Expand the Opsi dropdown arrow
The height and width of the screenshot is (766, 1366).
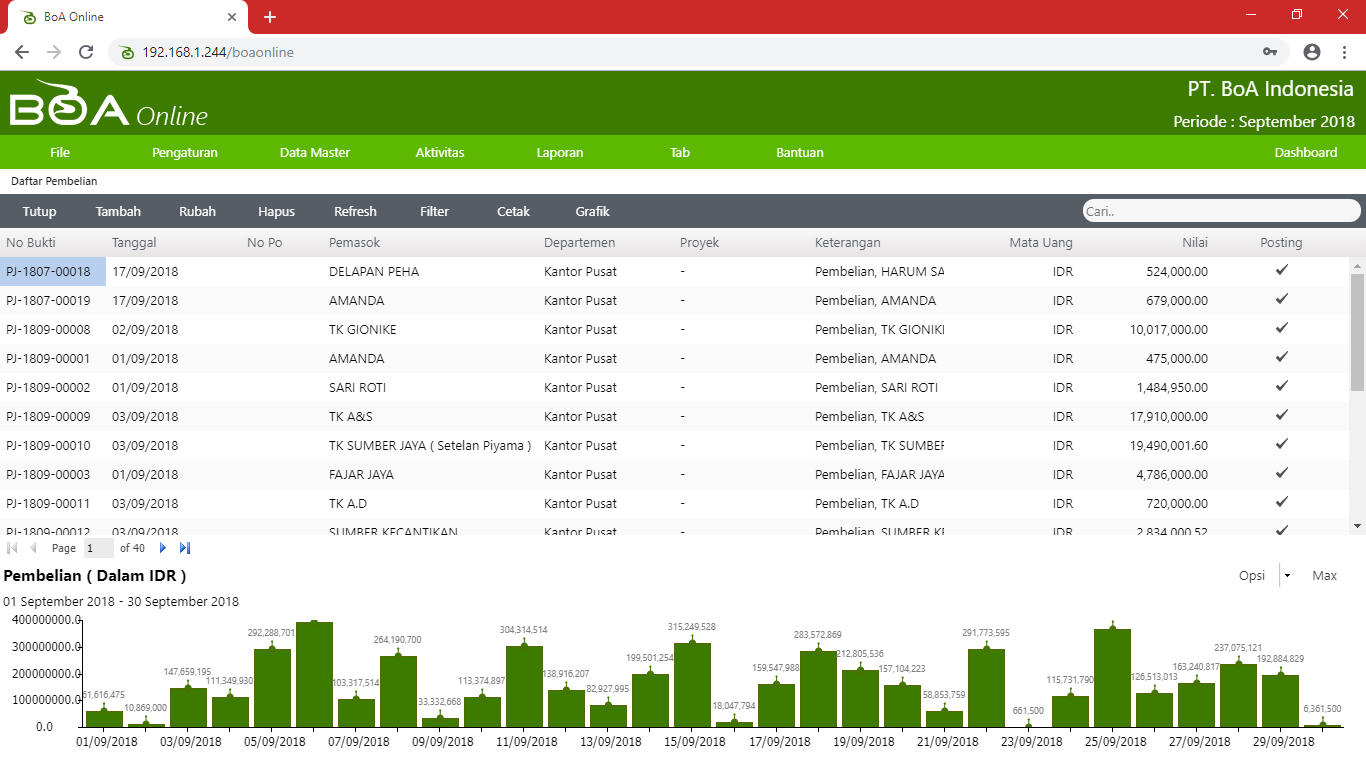1287,576
